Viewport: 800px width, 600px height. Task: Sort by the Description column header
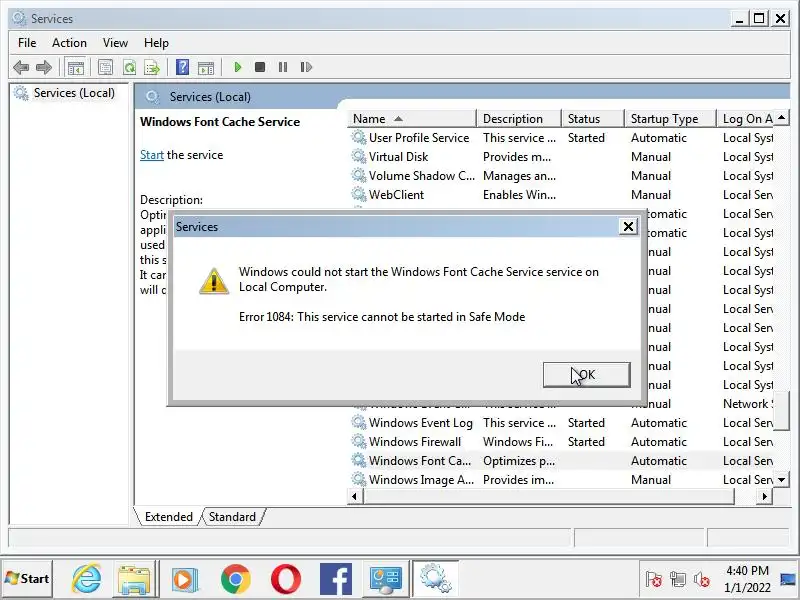click(518, 119)
